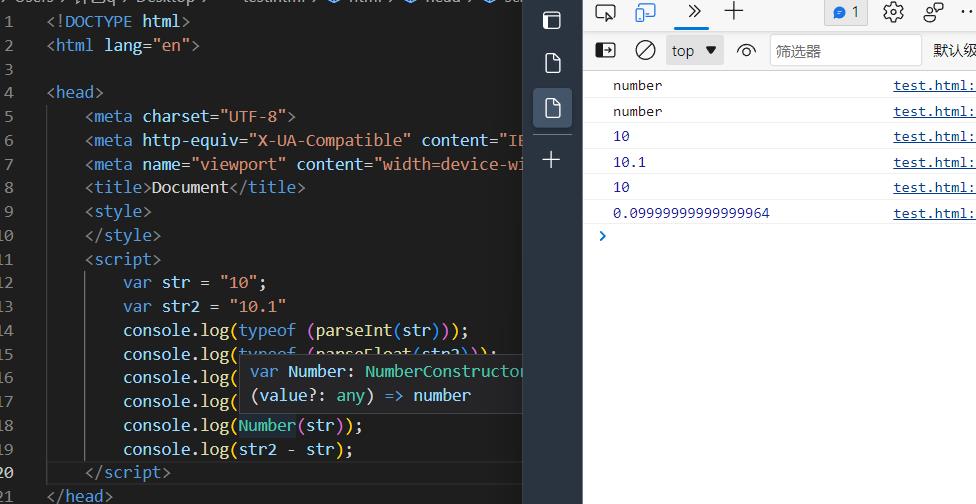This screenshot has height=504, width=976.
Task: Click the console prompt chevron input
Action: [602, 236]
